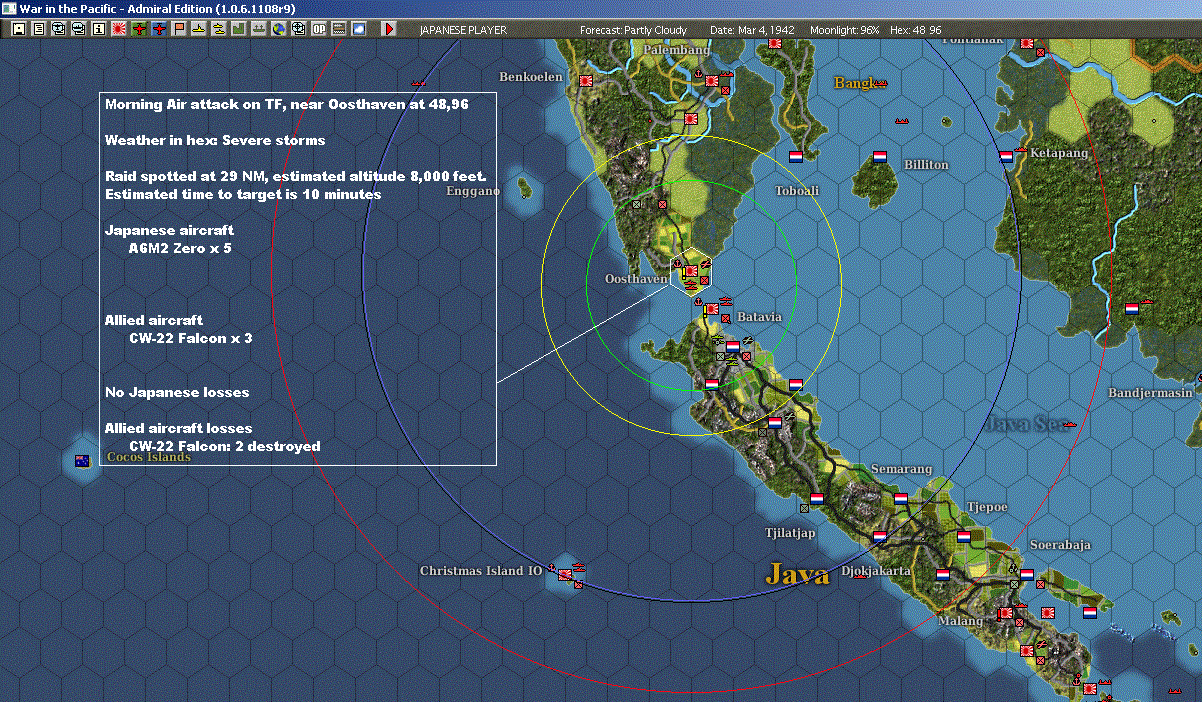Click the red play arrow to end turn
Viewport: 1202px width, 702px height.
389,29
